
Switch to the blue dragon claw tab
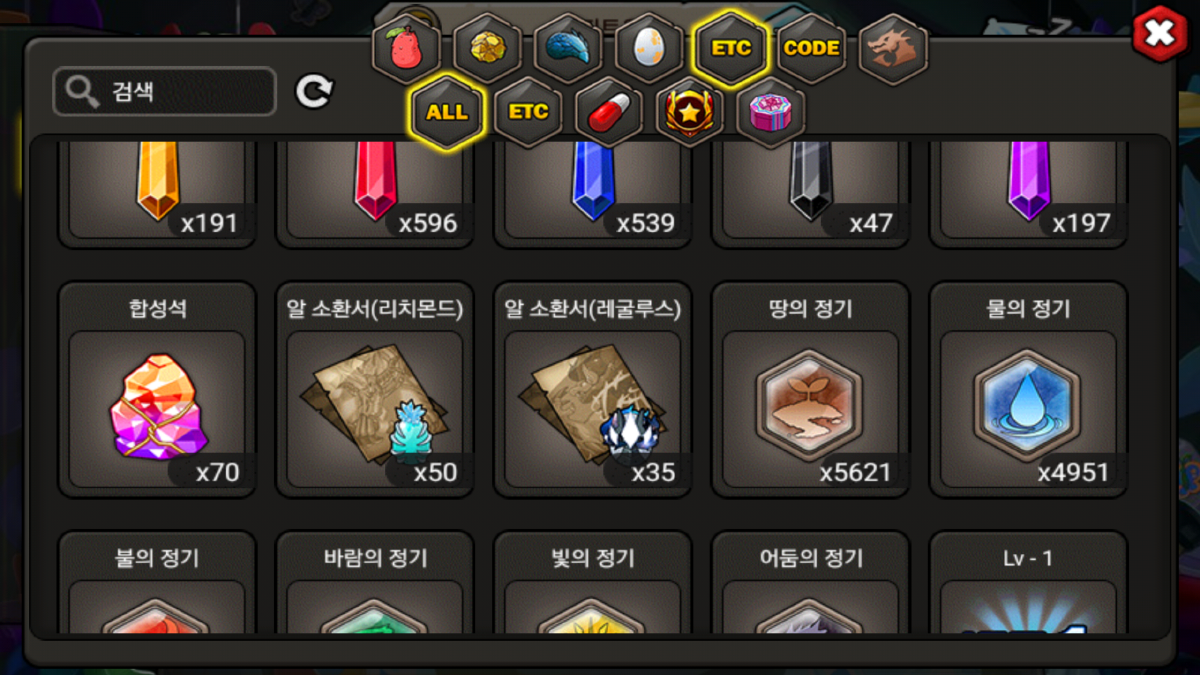coord(568,47)
